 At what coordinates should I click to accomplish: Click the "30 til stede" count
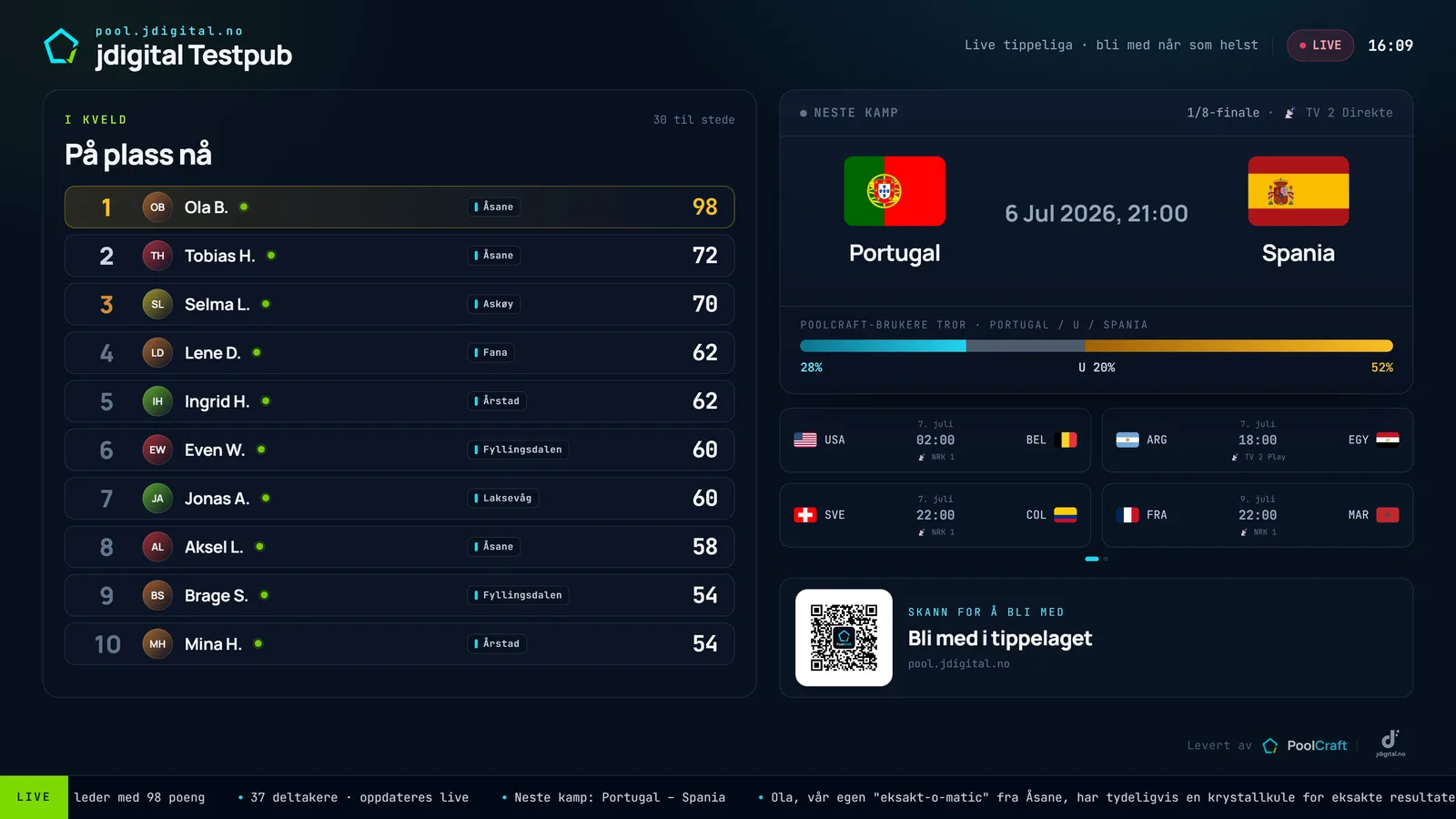tap(693, 120)
